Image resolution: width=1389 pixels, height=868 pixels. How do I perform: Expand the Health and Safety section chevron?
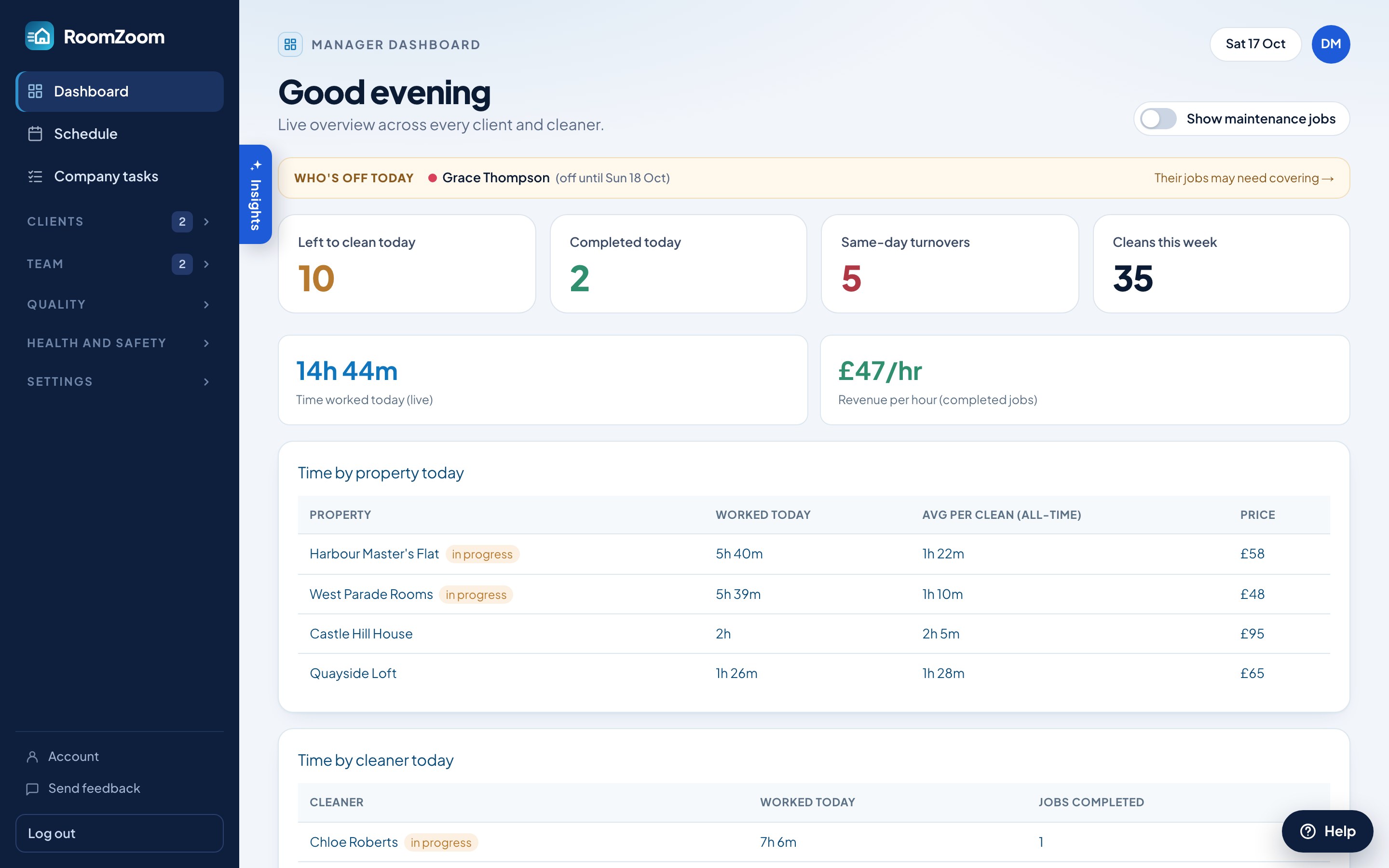click(206, 343)
